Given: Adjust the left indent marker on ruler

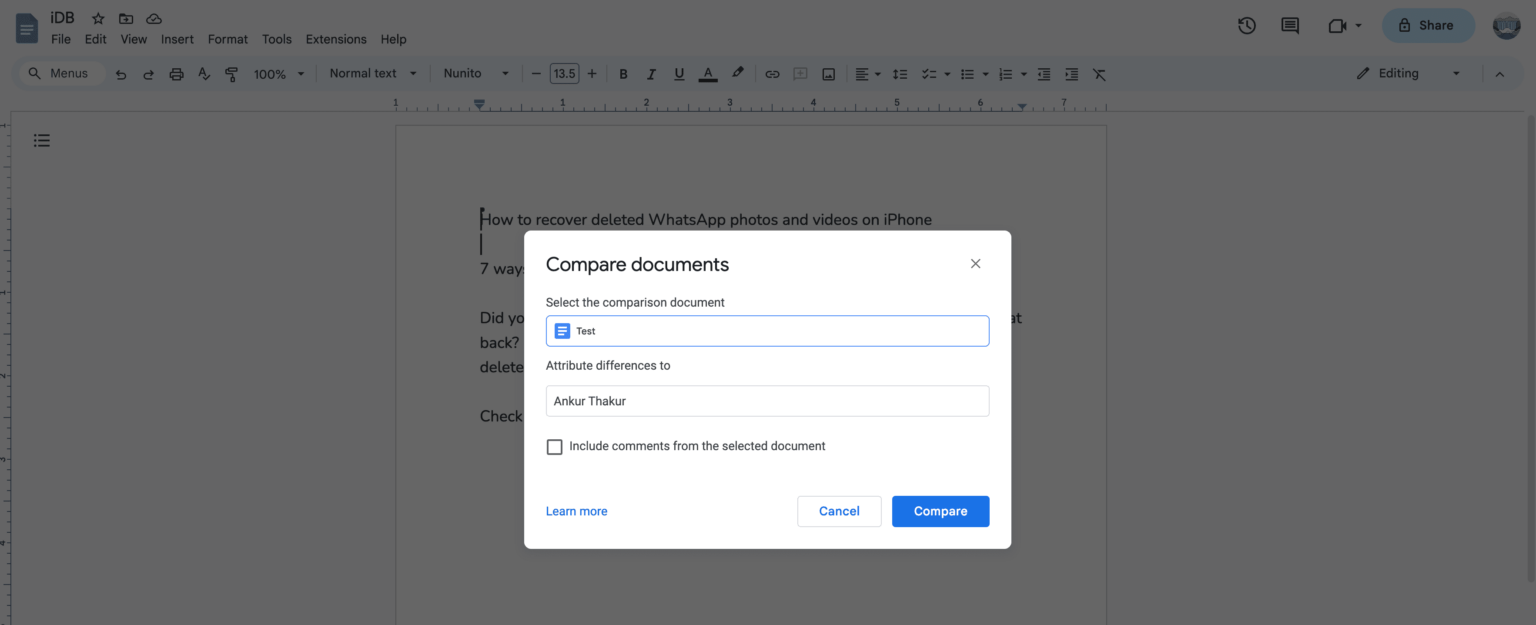Looking at the screenshot, I should 480,104.
